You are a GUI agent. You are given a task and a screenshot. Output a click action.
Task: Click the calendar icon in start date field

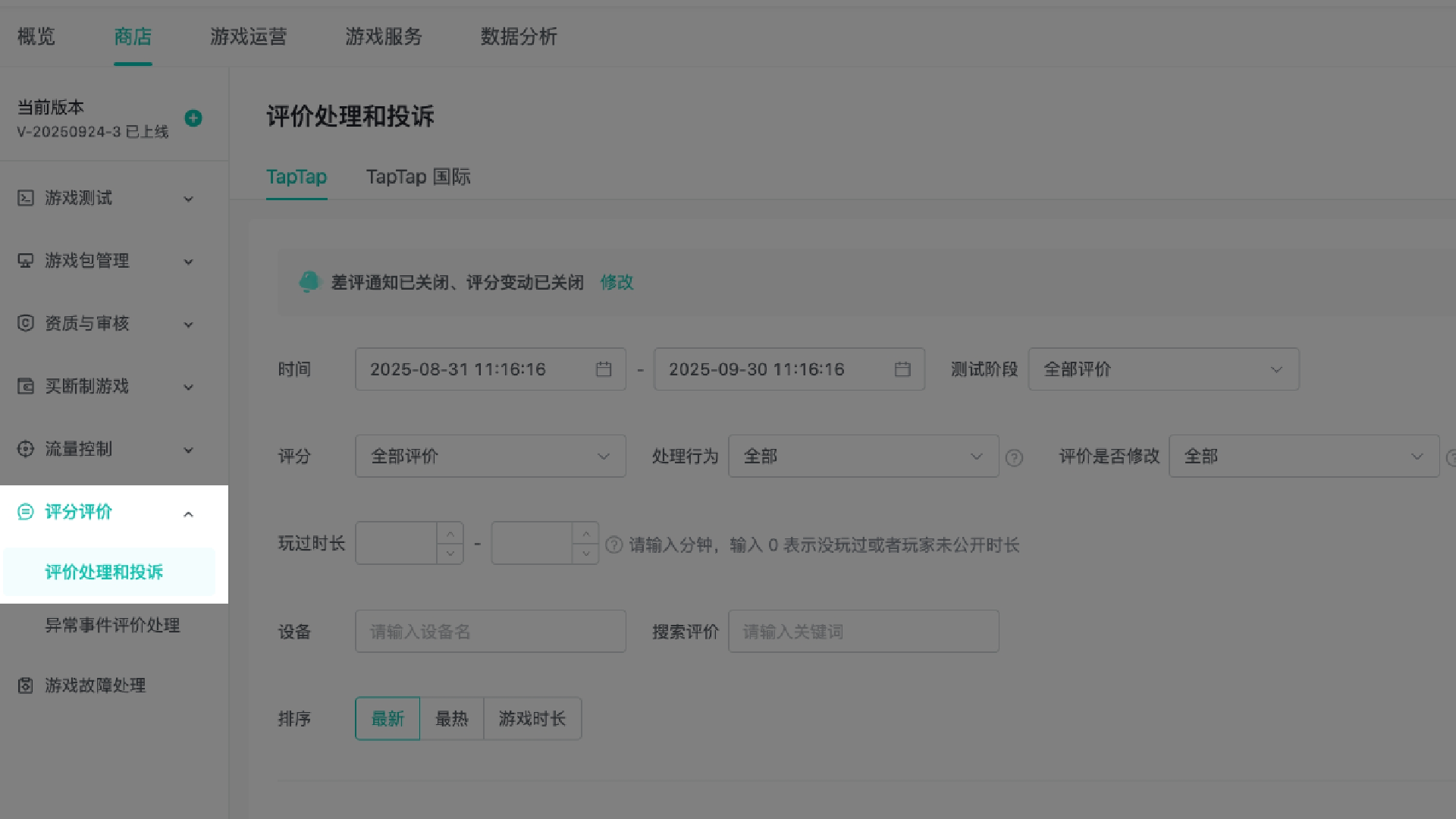click(x=604, y=369)
